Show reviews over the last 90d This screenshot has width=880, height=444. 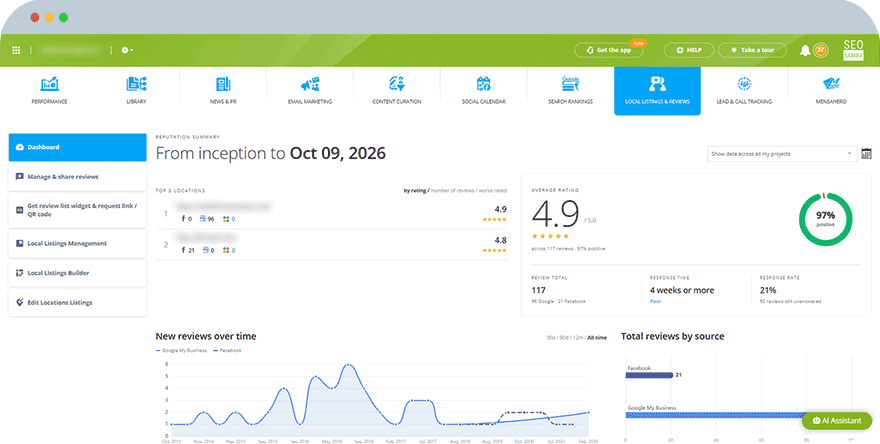pyautogui.click(x=564, y=338)
